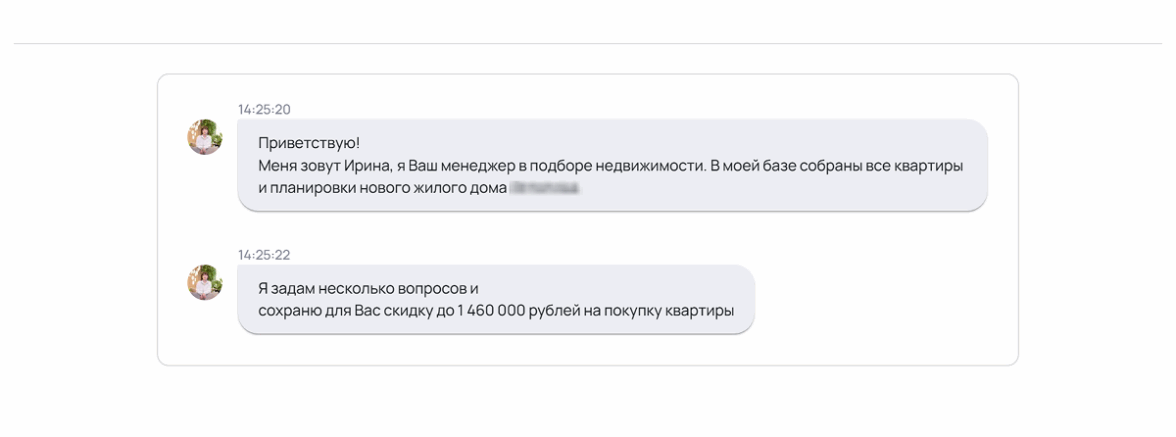Click the avatar next to the discount message
Viewport: 1176px width, 437px height.
tap(205, 282)
